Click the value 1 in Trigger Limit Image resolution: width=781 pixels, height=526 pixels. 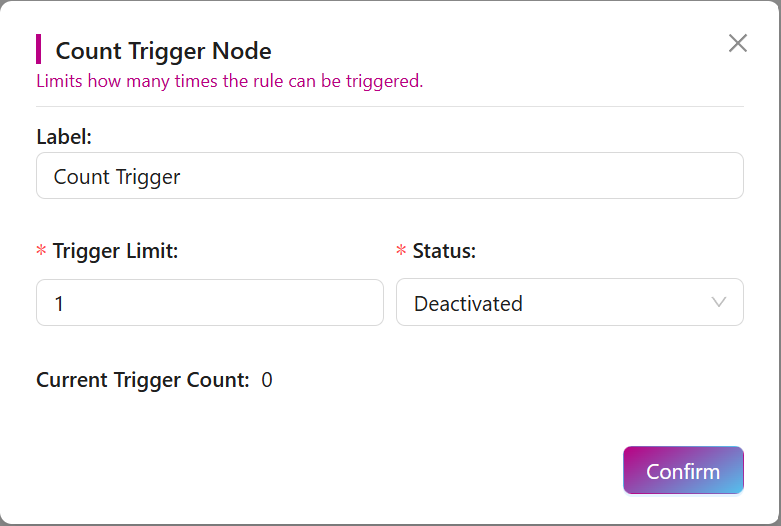pos(59,304)
